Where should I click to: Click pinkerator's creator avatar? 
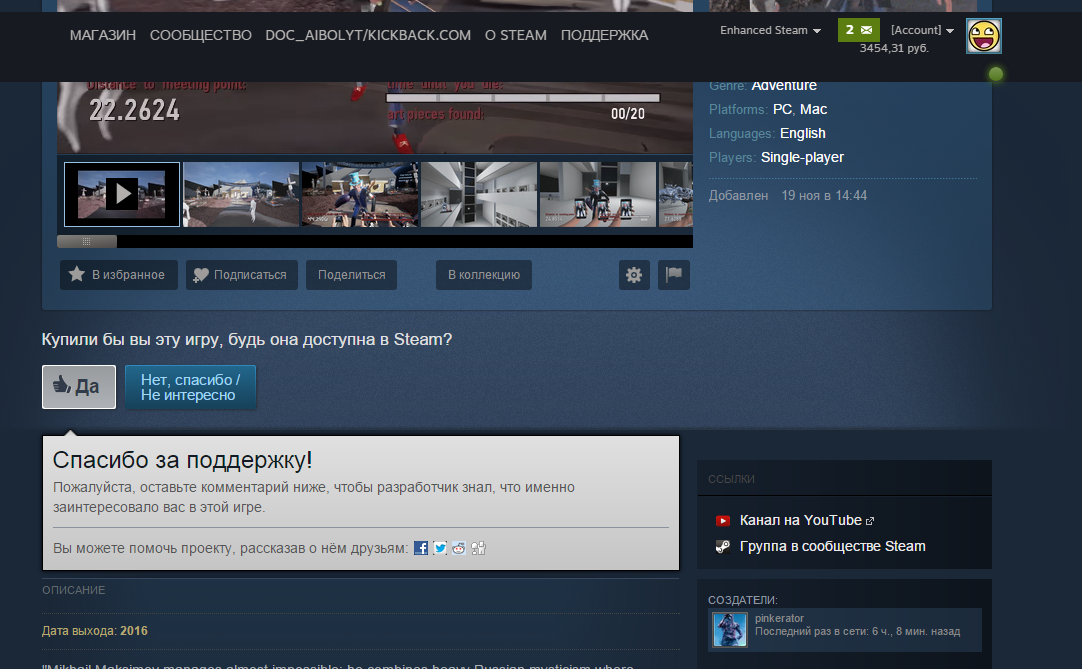(x=729, y=629)
